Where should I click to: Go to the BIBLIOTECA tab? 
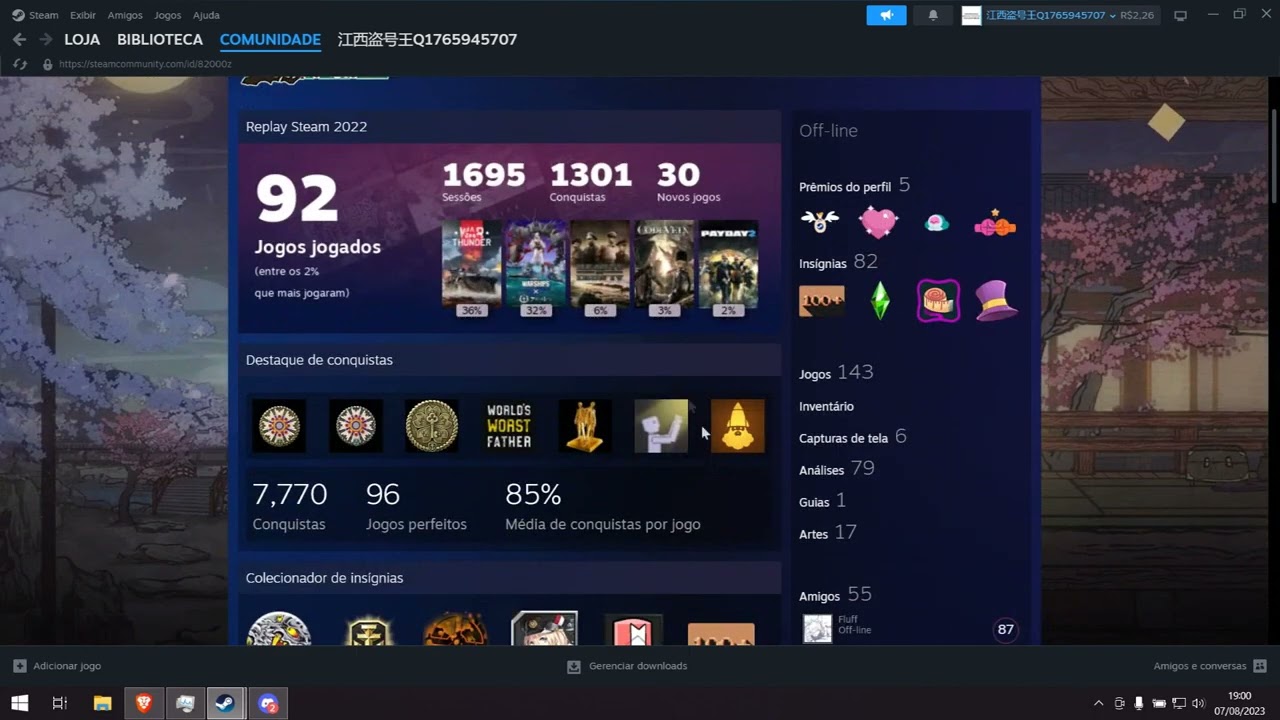pos(160,39)
